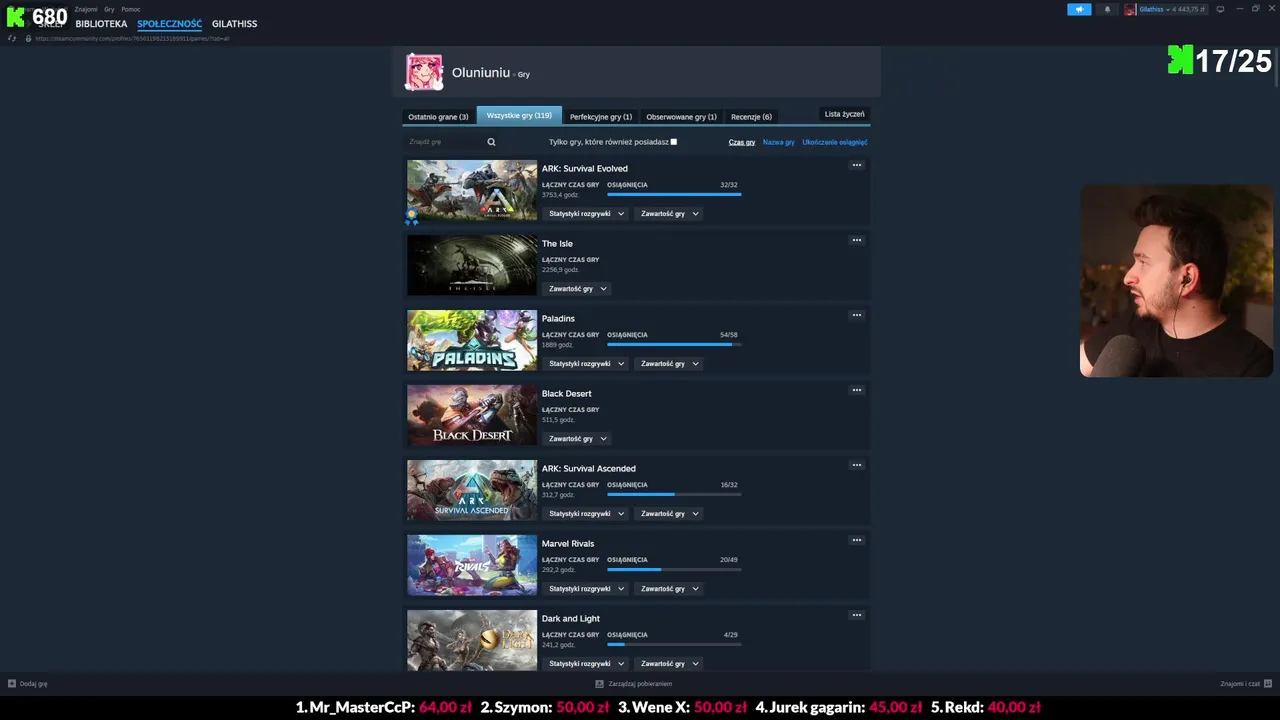
Task: Open the more options menu for Dark and Light
Action: pyautogui.click(x=856, y=615)
